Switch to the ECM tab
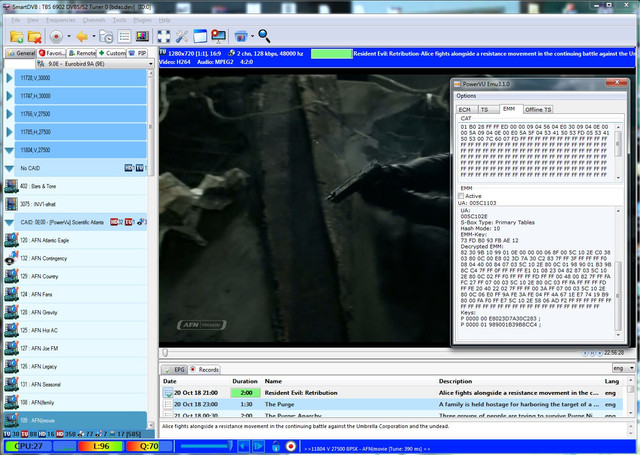Image resolution: width=640 pixels, height=455 pixels. [465, 109]
